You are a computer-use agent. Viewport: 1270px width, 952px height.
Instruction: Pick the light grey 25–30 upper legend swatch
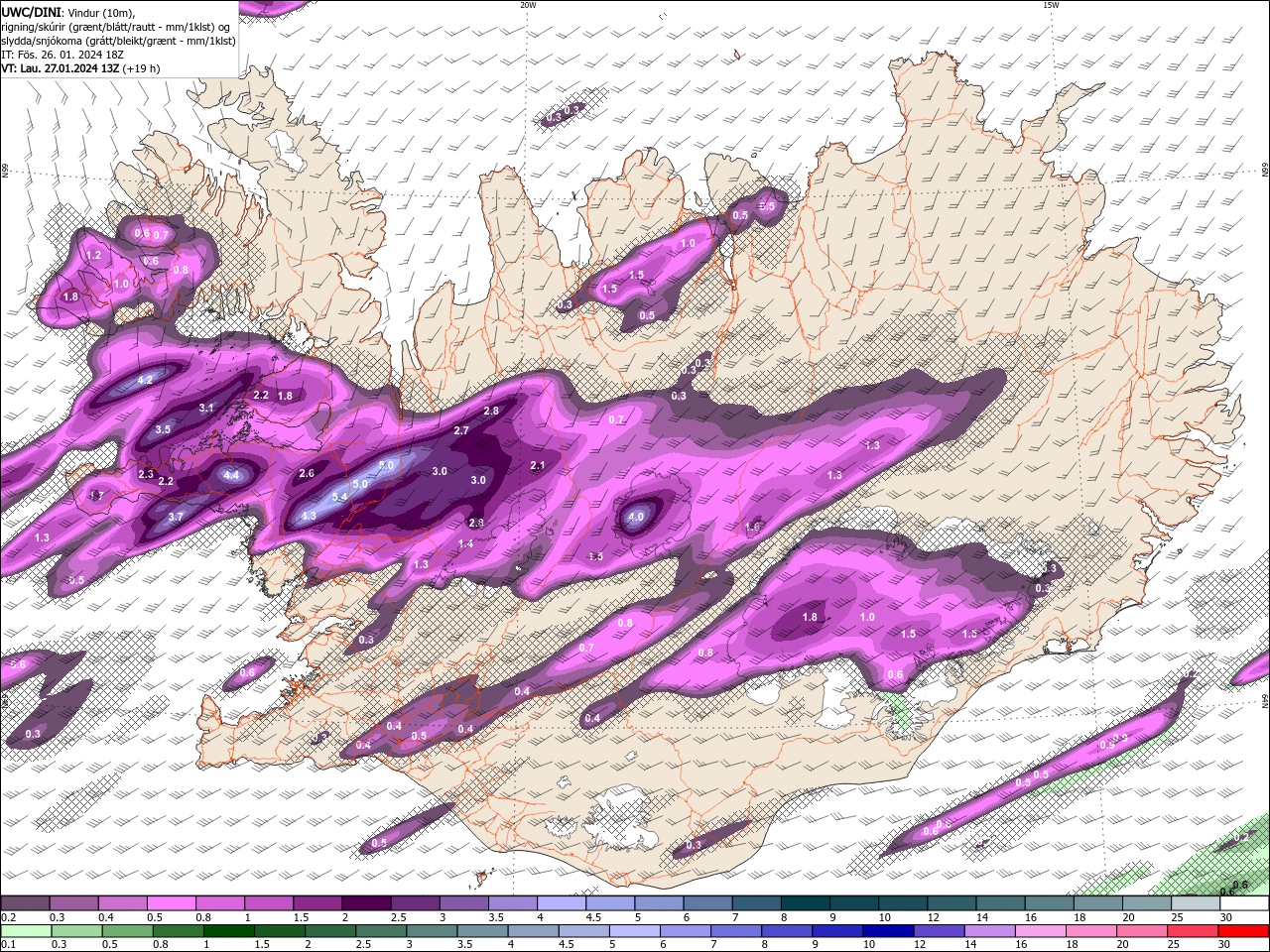tap(1196, 902)
